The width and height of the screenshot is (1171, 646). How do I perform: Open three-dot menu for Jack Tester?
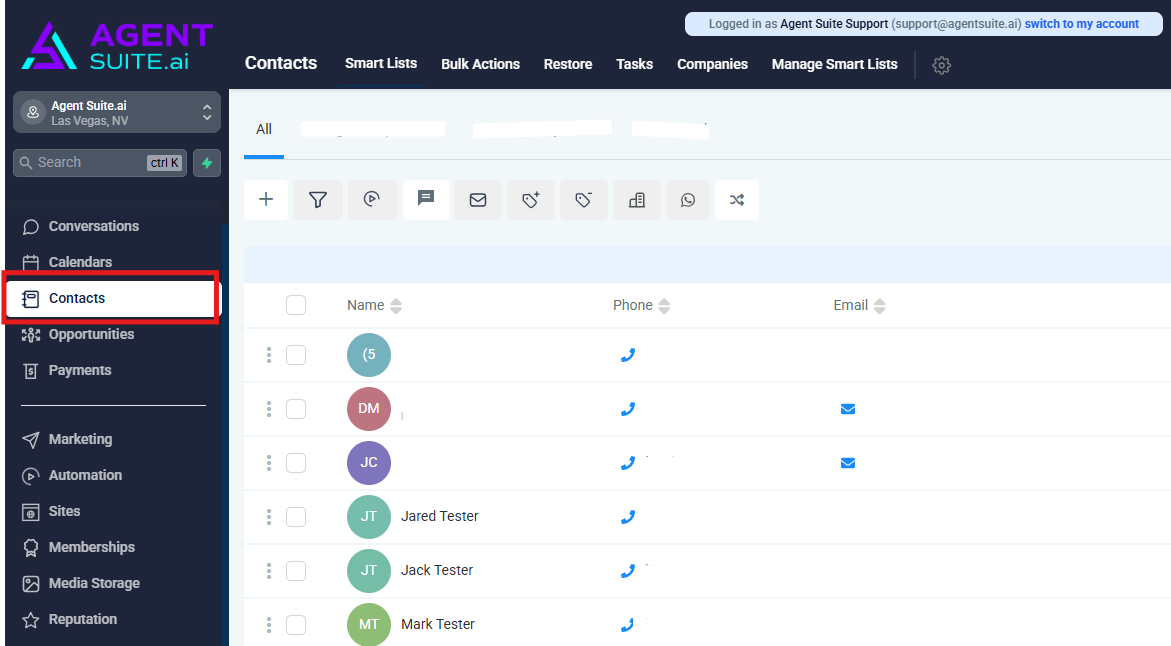269,571
